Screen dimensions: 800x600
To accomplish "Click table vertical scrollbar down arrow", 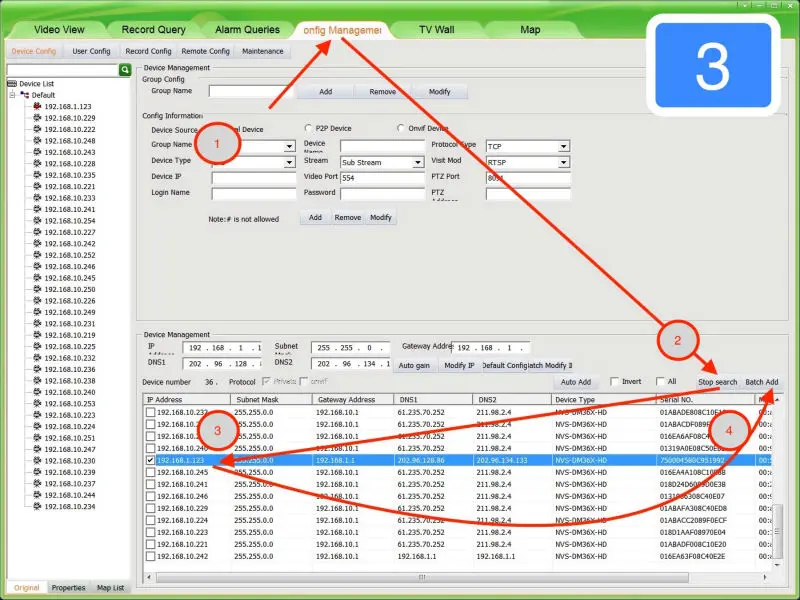I will pyautogui.click(x=777, y=565).
